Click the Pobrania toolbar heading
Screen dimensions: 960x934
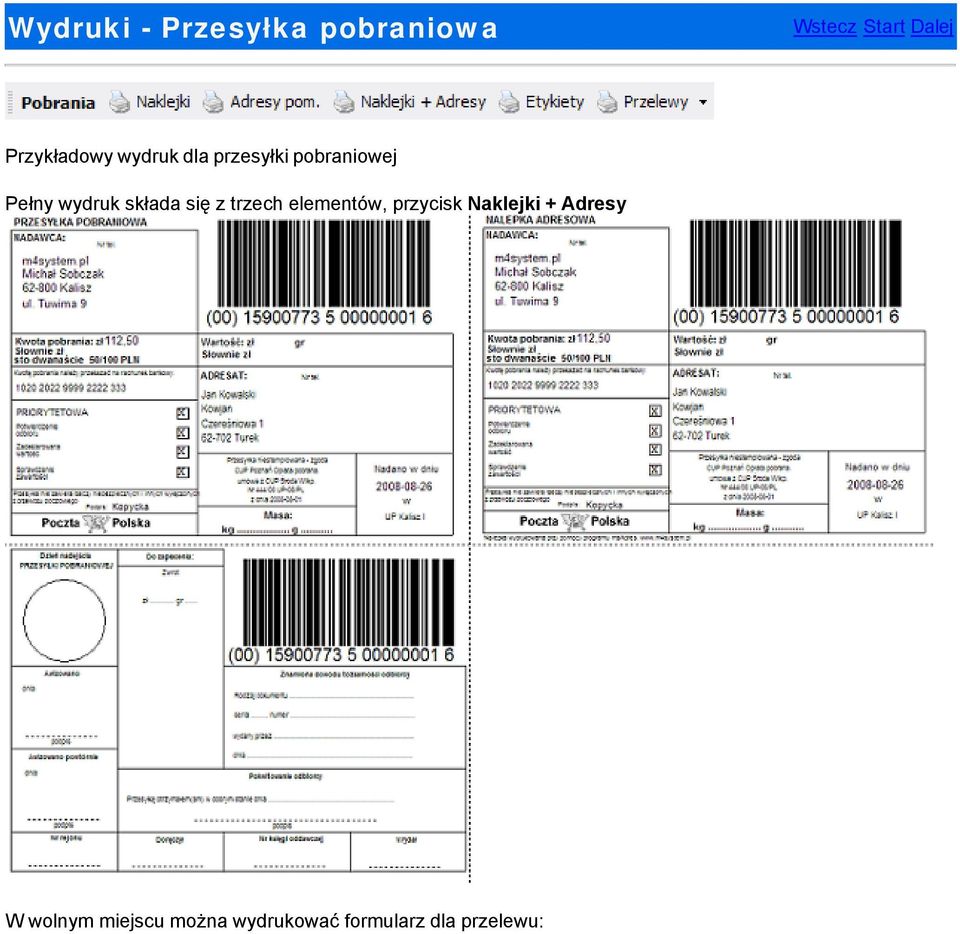[58, 102]
